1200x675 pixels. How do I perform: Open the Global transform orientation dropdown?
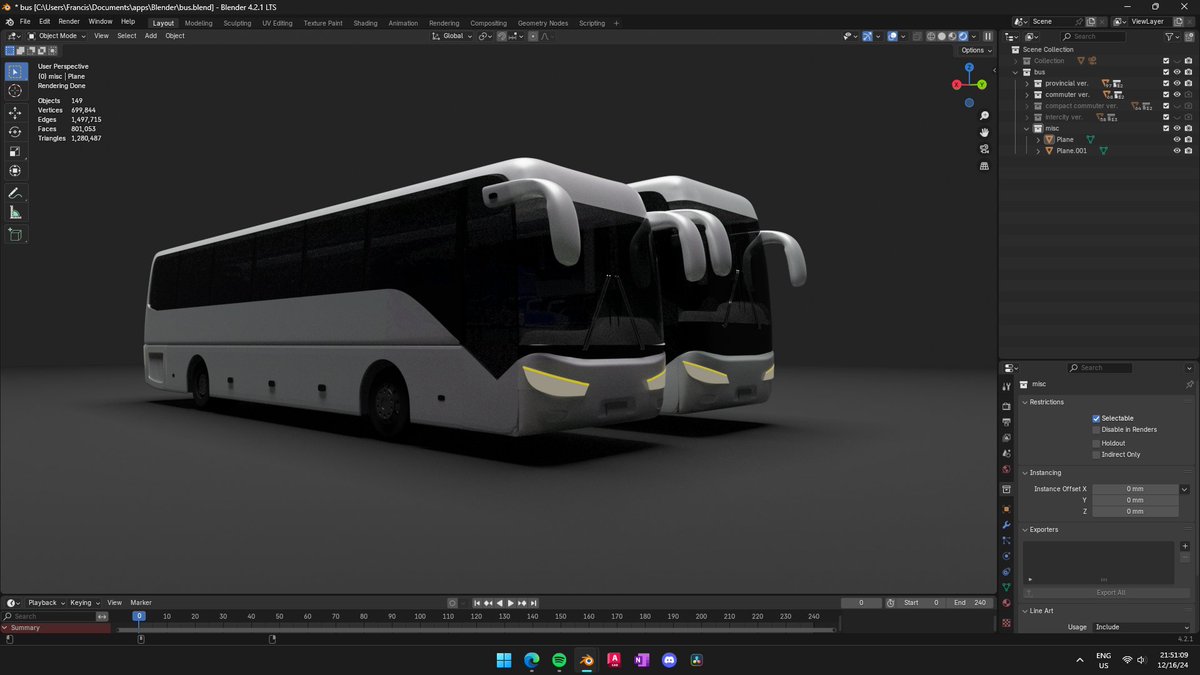[x=452, y=36]
